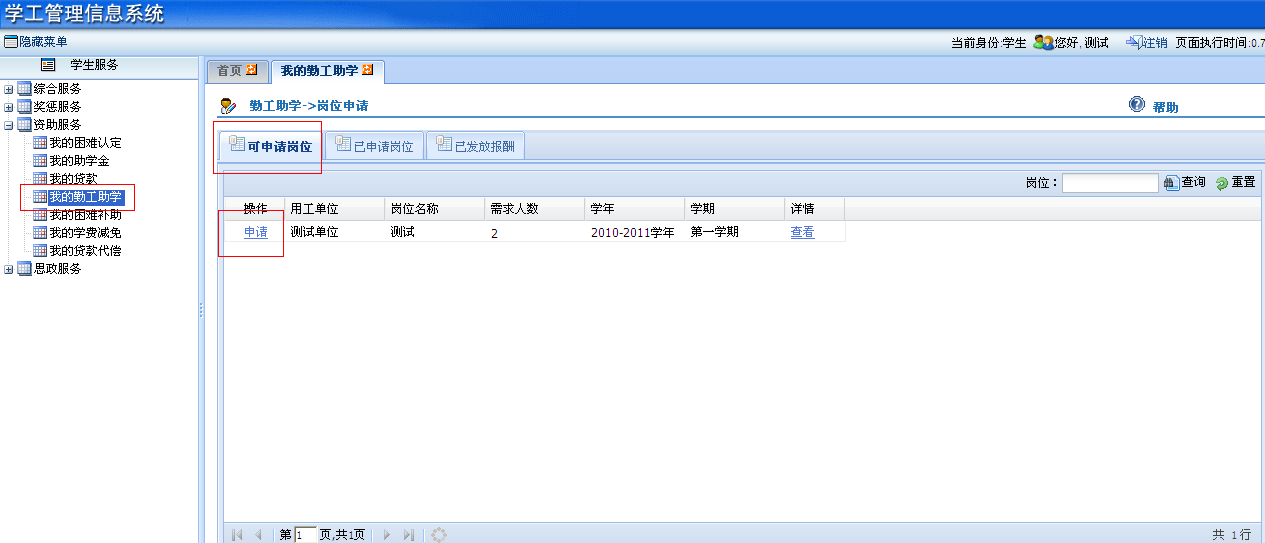Click the 注销 logout icon
The image size is (1265, 543).
(1134, 42)
